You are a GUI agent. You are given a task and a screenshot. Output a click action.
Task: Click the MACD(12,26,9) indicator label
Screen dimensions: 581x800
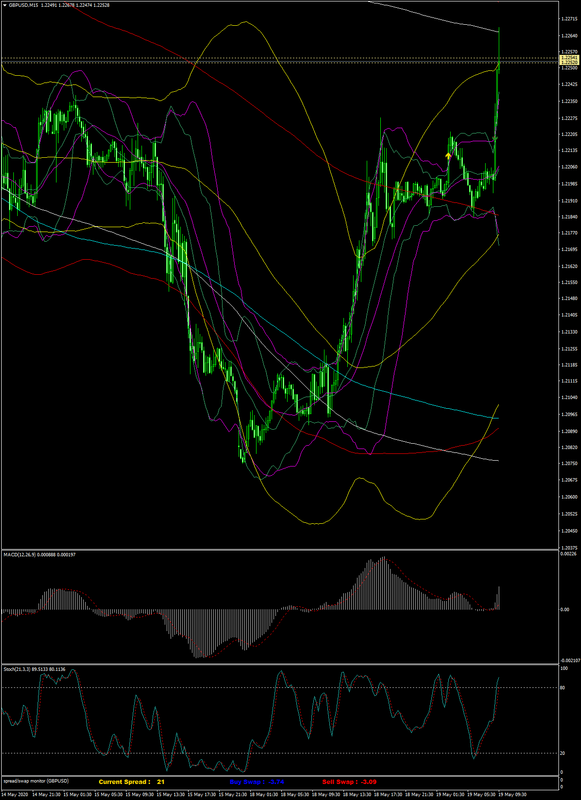18,554
